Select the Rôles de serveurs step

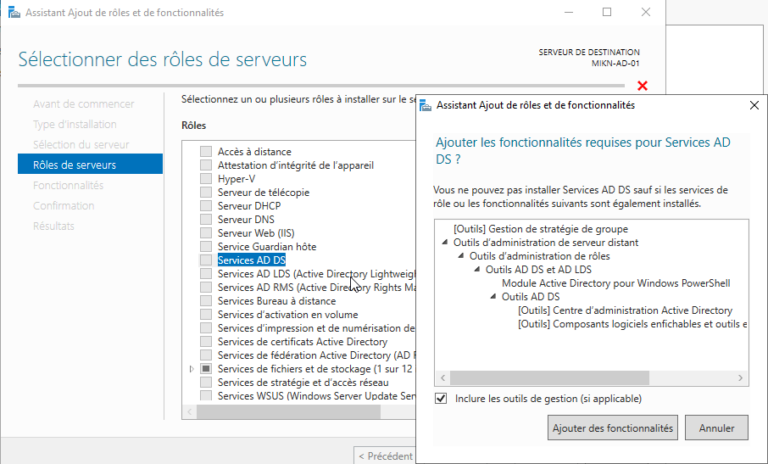[x=90, y=164]
